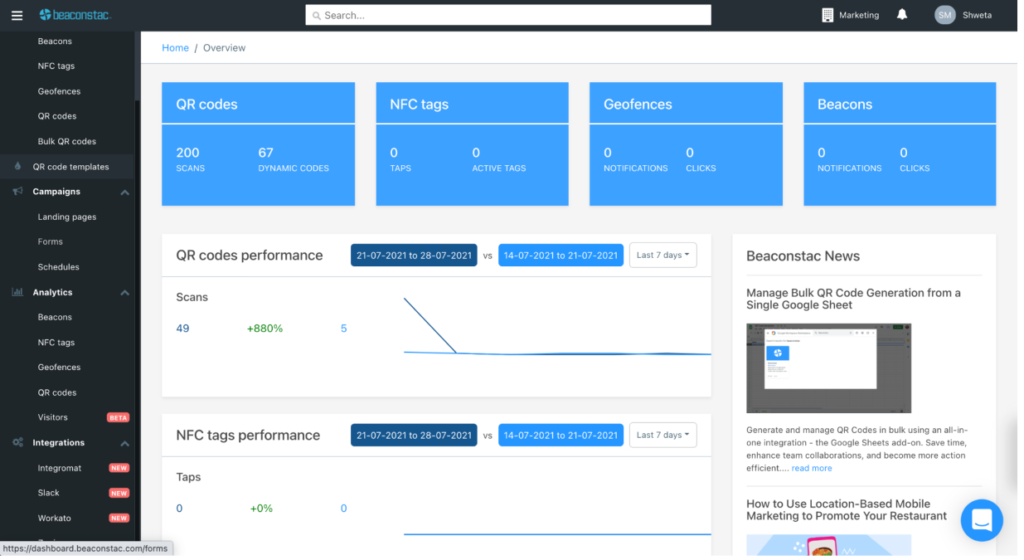Click the Google Sheet article thumbnail
This screenshot has height=560, width=1024.
click(829, 369)
